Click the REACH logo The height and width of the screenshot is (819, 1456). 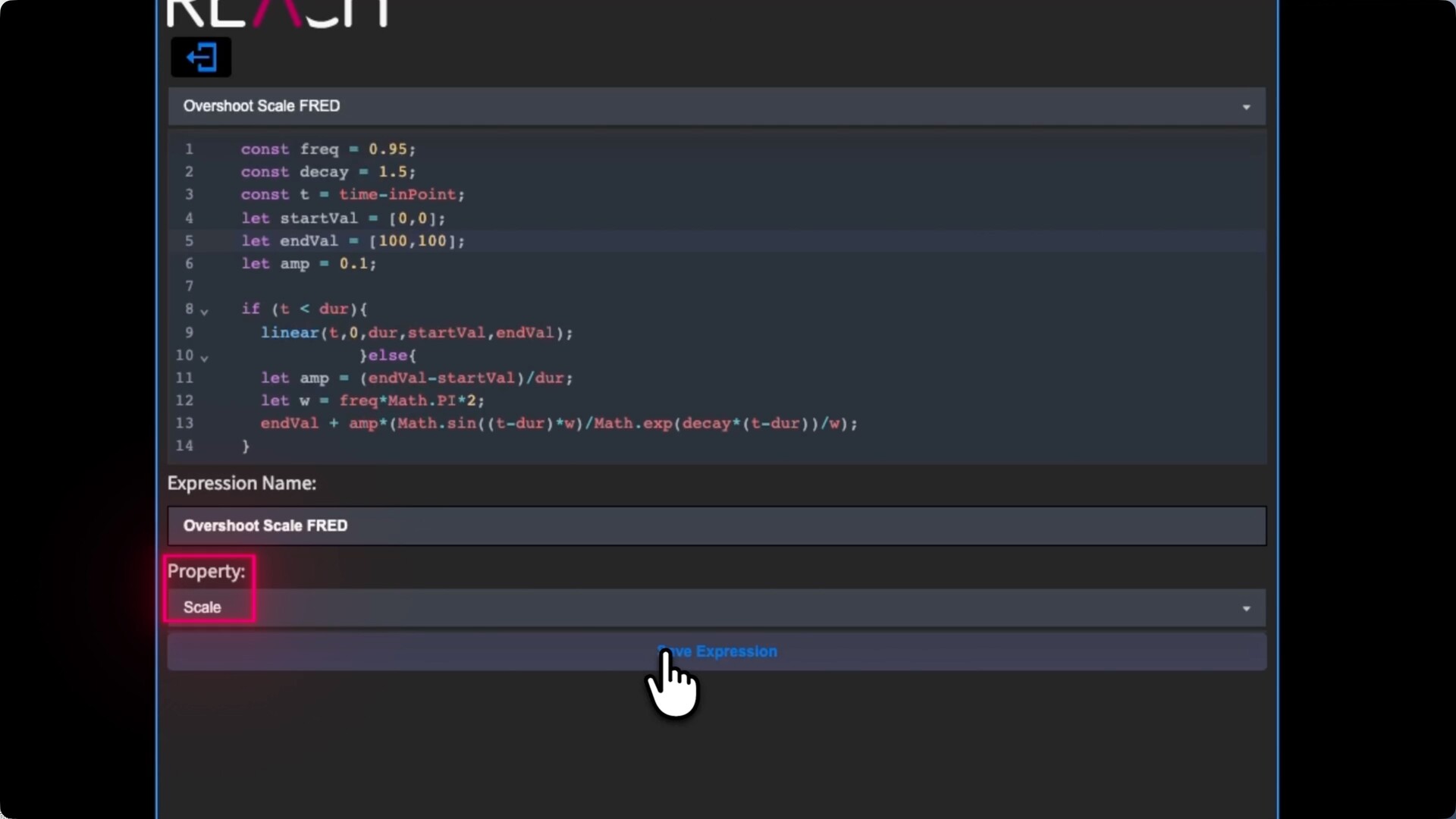[x=277, y=12]
